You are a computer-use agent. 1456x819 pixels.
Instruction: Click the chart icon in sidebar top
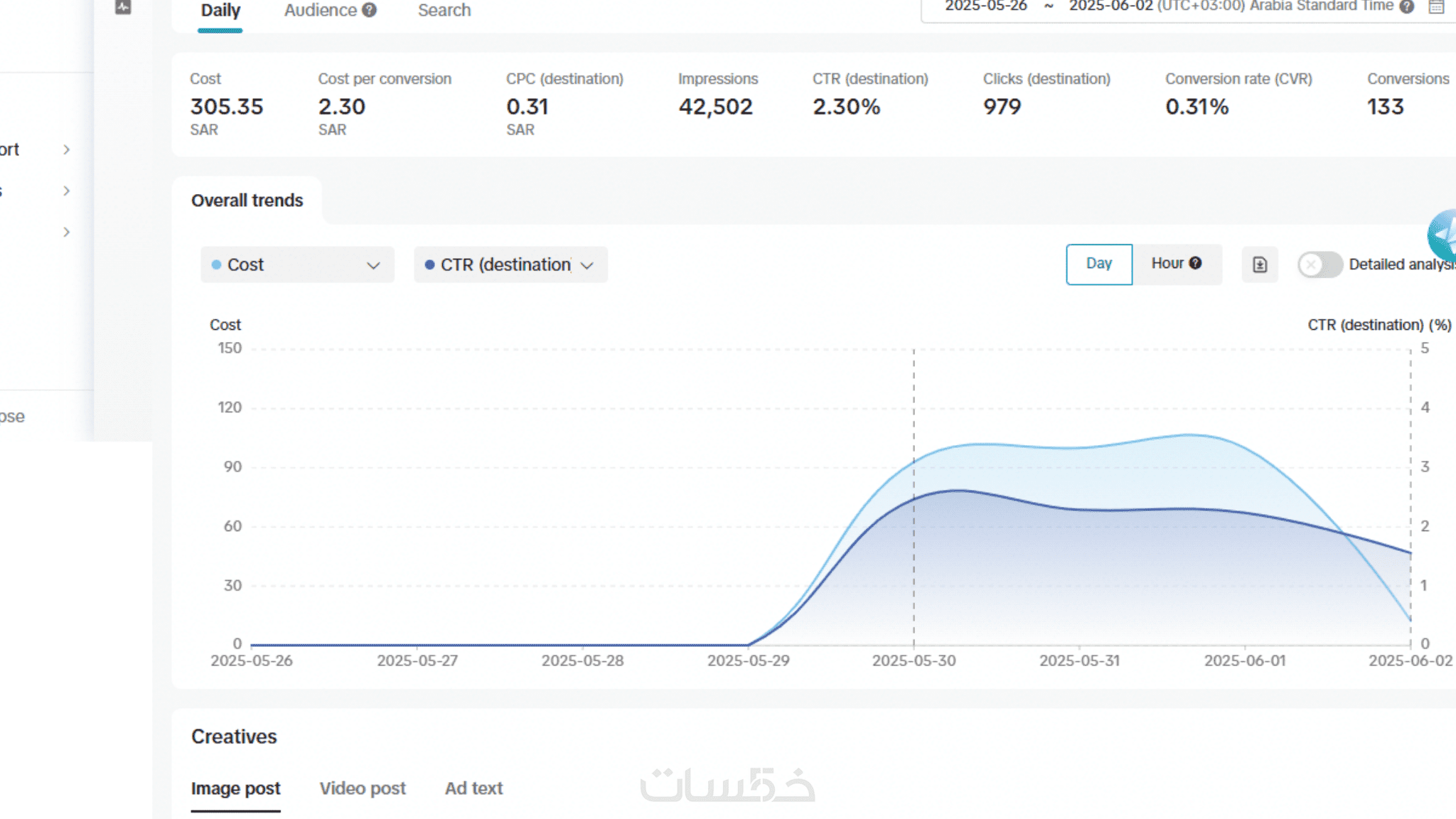point(123,7)
